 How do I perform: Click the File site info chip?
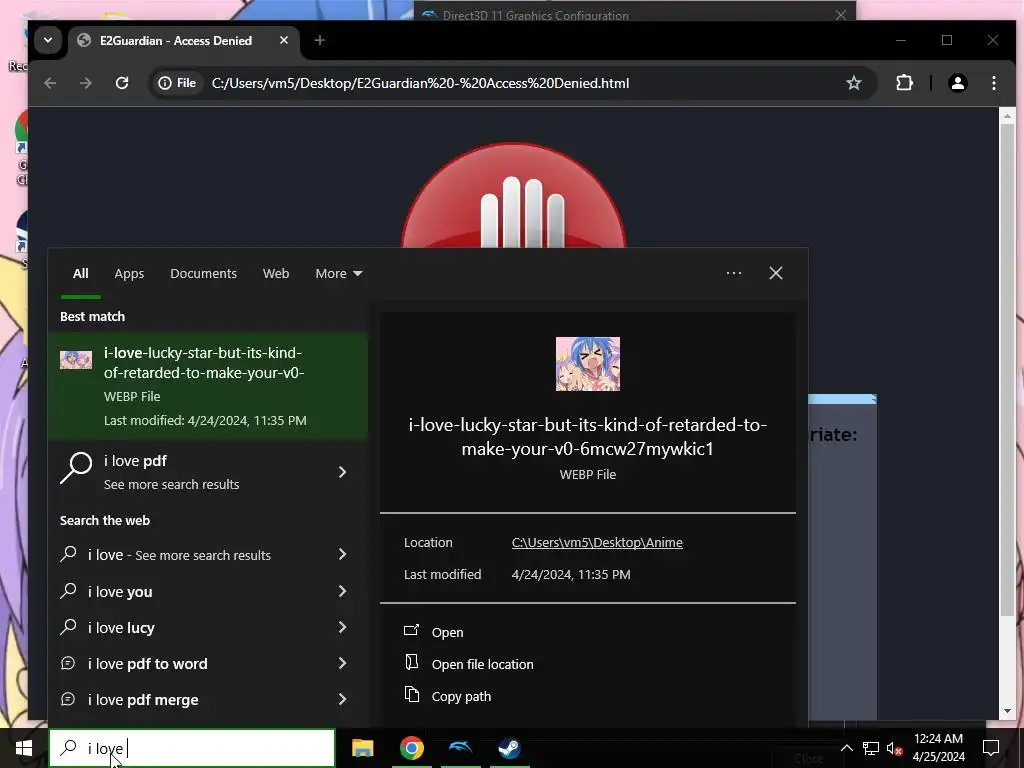[178, 83]
